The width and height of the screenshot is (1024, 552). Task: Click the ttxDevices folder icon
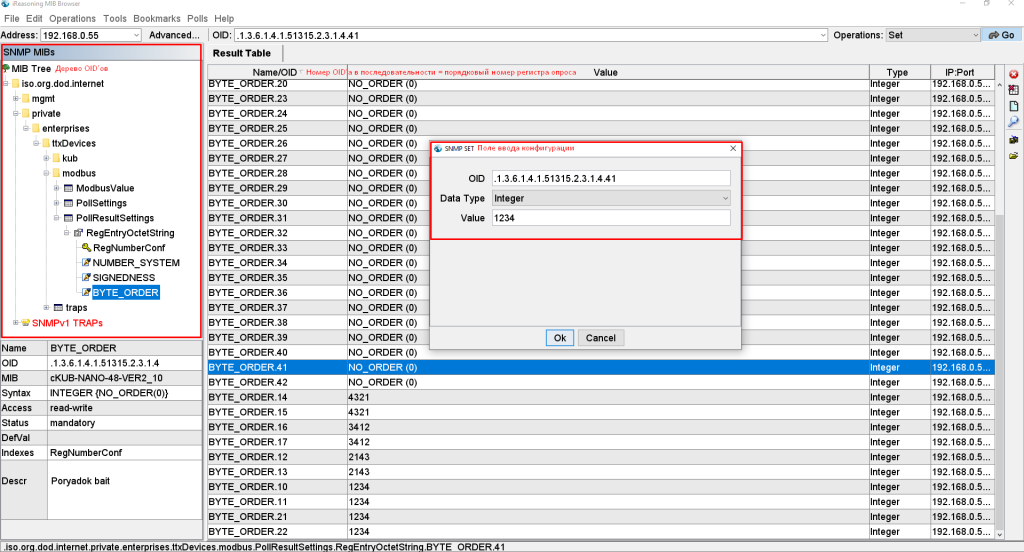[x=46, y=143]
